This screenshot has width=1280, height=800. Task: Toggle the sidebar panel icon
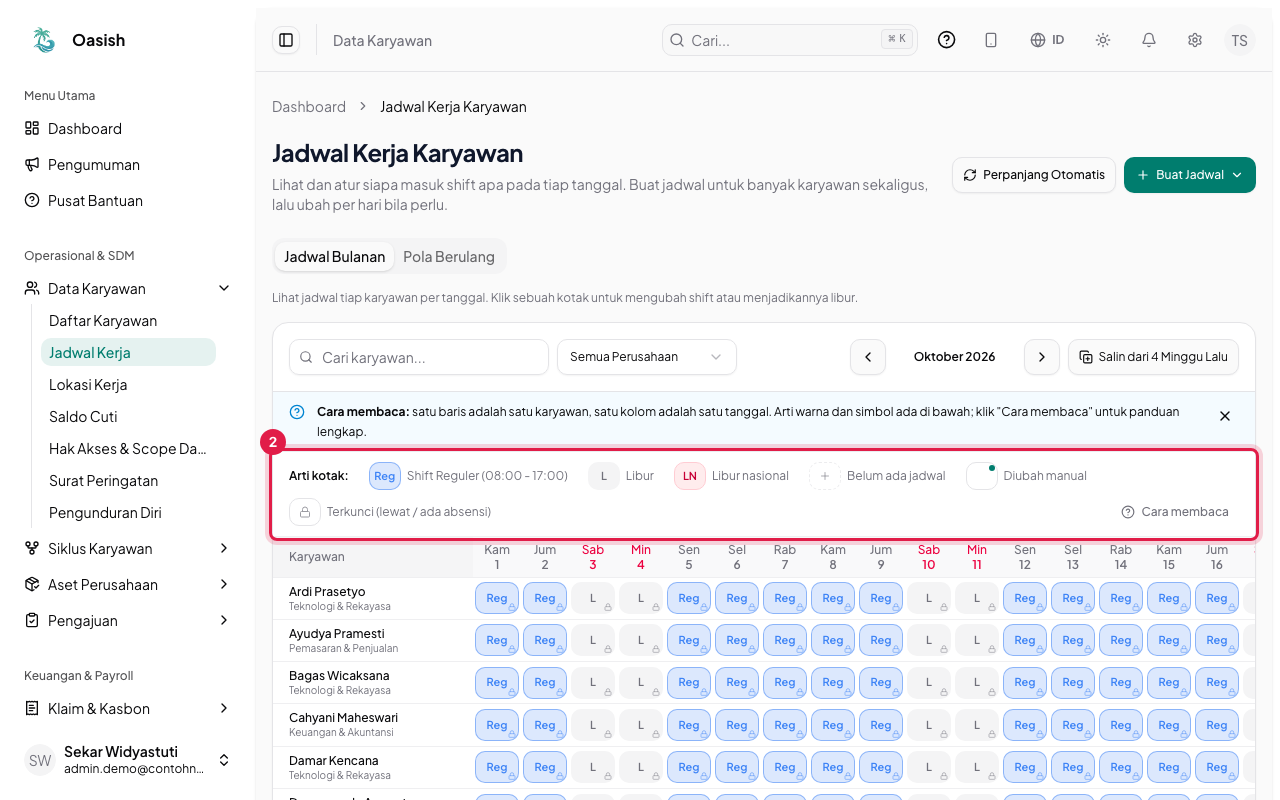(x=286, y=40)
